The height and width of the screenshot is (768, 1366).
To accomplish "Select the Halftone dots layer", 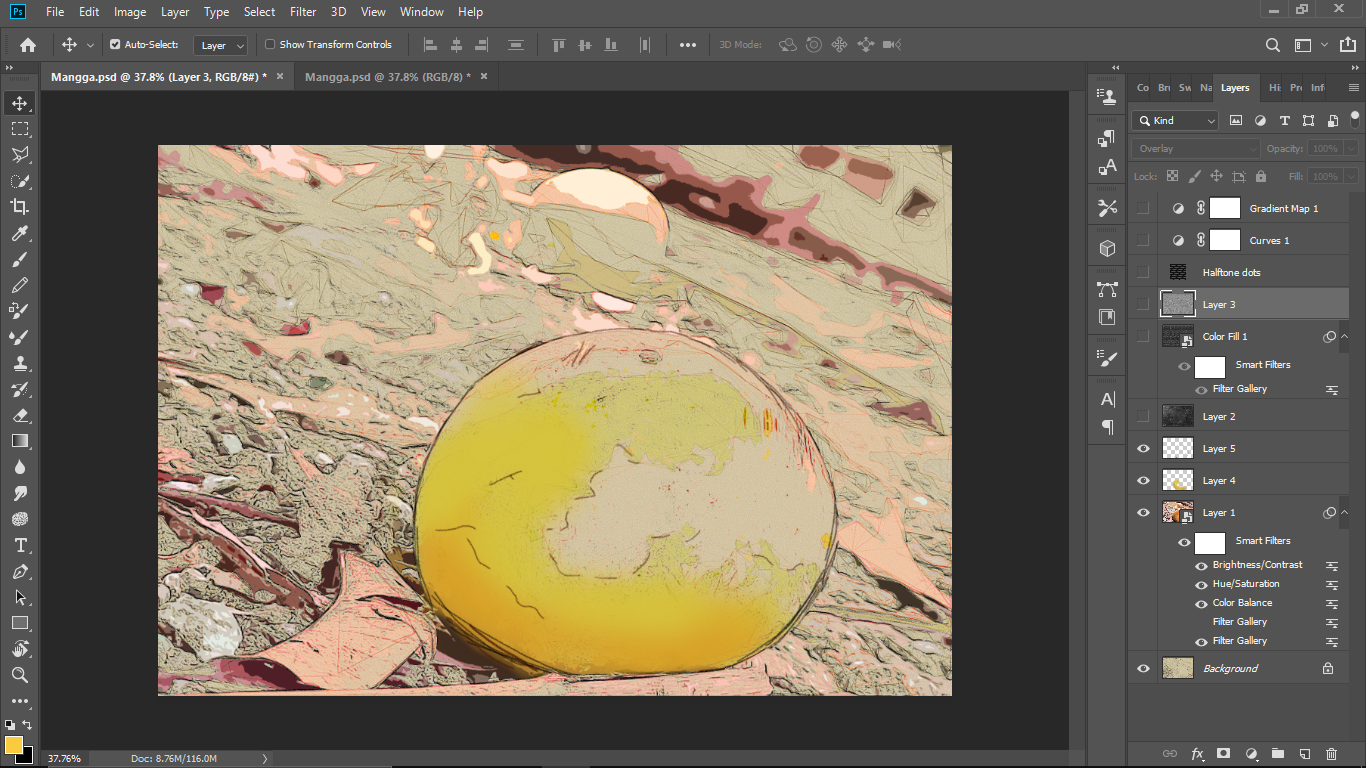I will 1231,272.
